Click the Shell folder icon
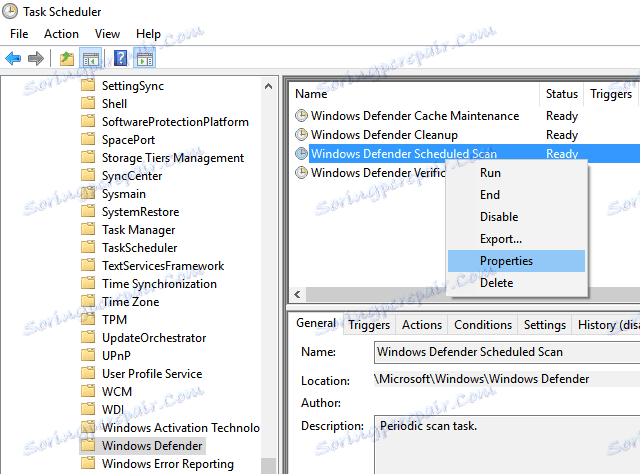 click(88, 103)
